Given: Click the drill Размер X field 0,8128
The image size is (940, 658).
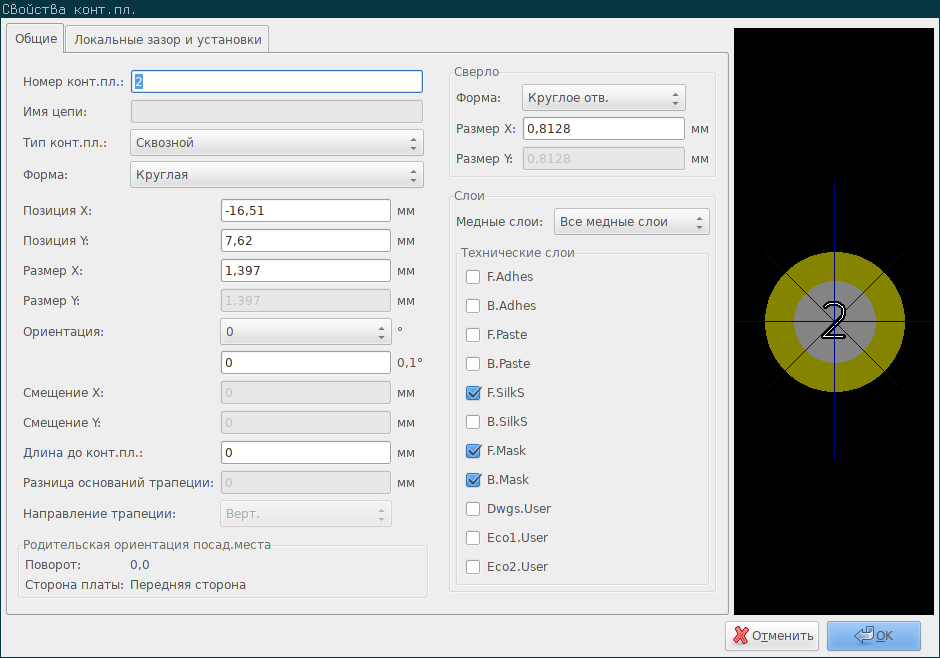Looking at the screenshot, I should point(603,129).
